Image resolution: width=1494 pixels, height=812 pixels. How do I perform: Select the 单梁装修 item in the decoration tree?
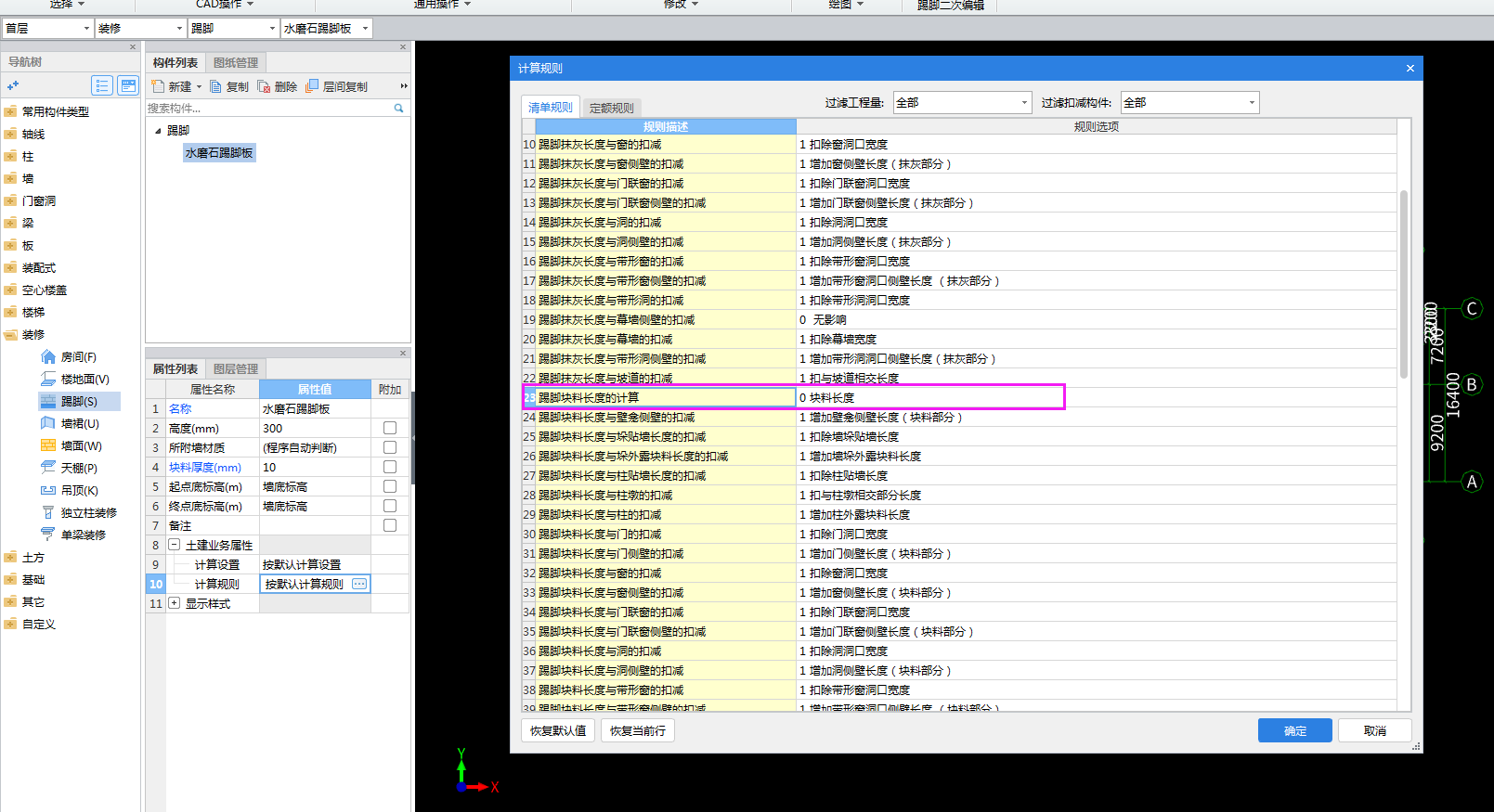pyautogui.click(x=73, y=535)
